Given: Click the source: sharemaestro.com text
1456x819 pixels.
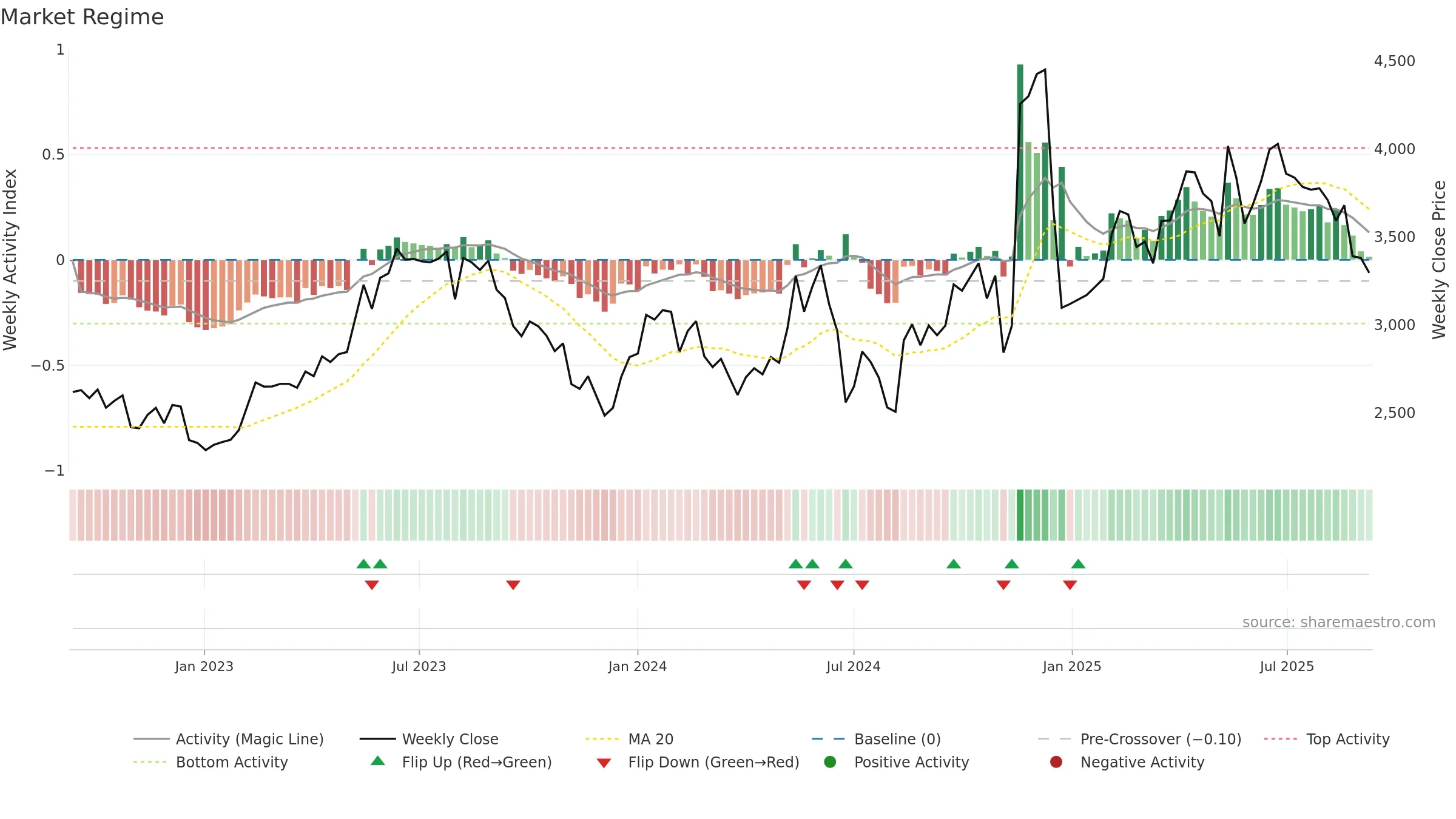Looking at the screenshot, I should pos(1339,622).
